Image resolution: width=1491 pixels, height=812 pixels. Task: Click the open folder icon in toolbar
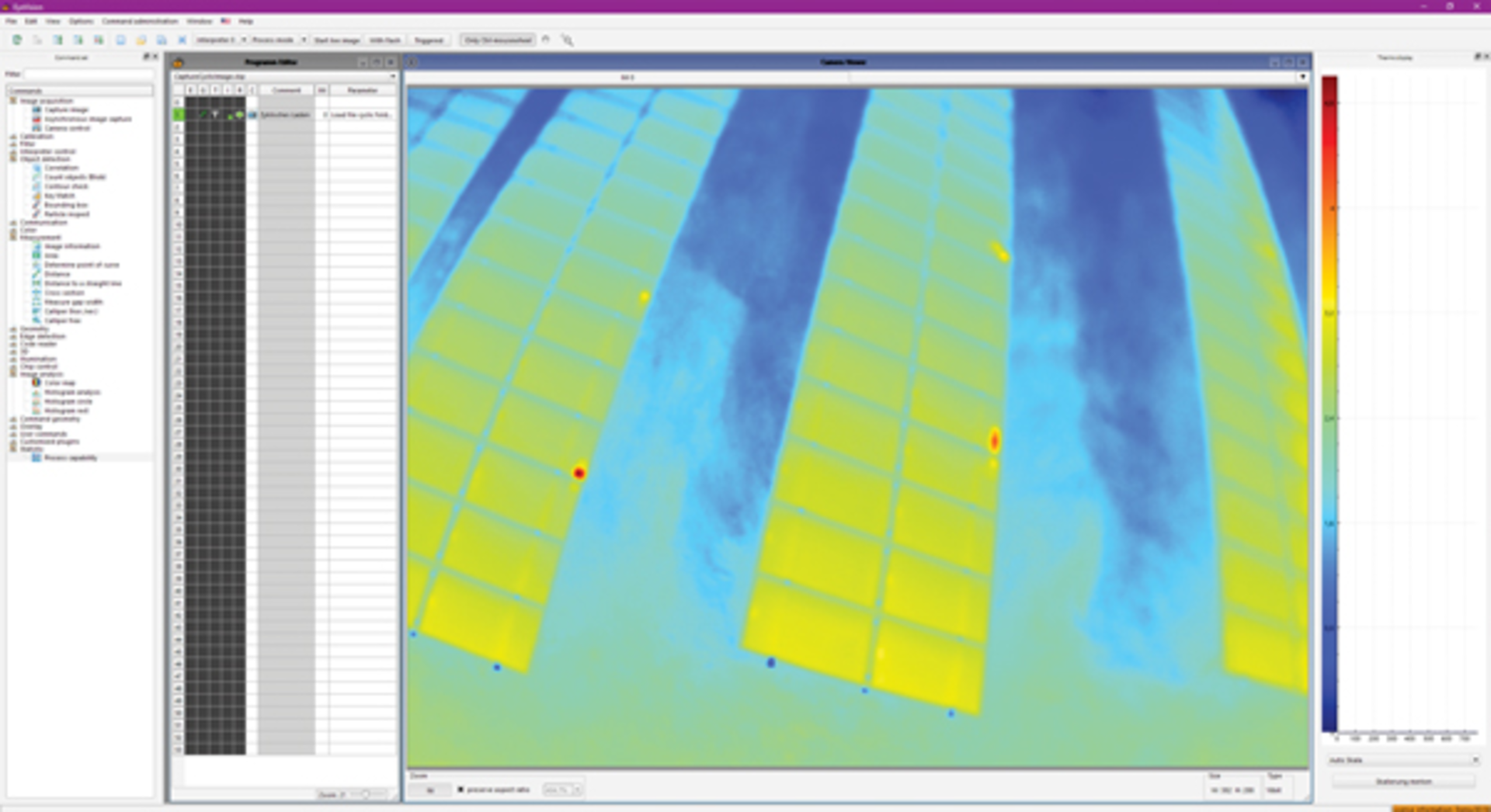pyautogui.click(x=141, y=40)
